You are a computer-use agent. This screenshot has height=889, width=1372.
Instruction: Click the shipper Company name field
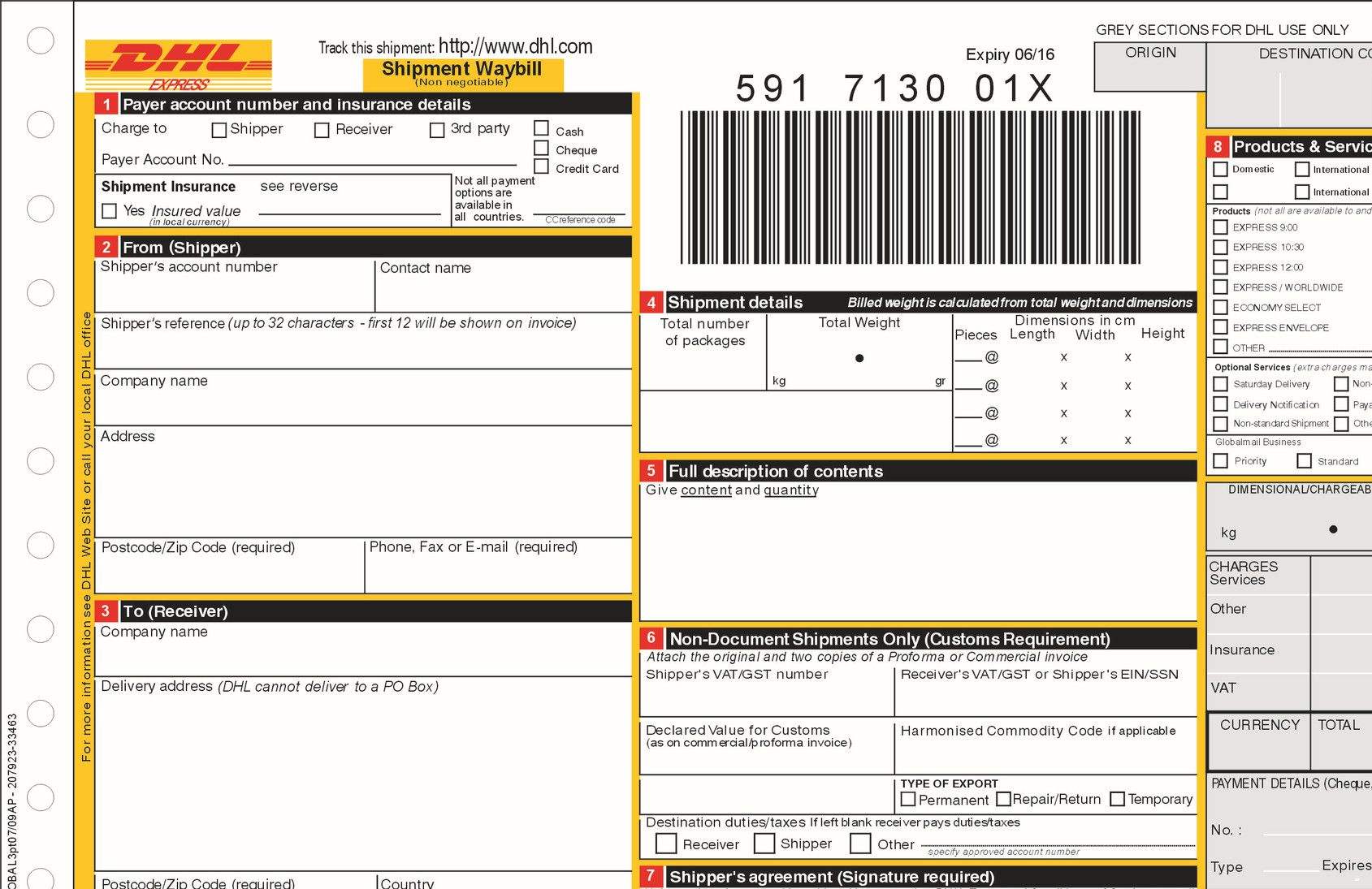363,398
